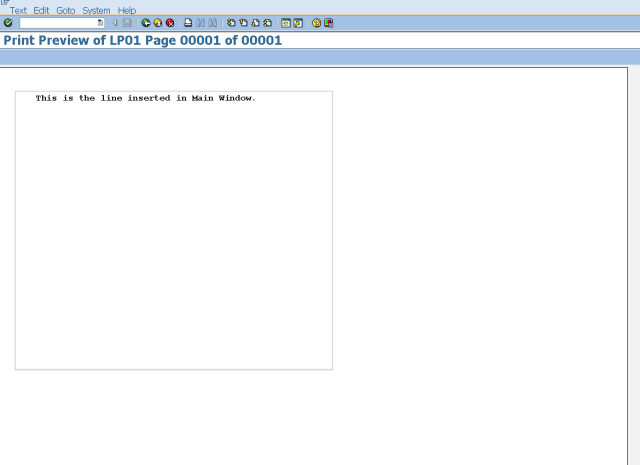
Task: Click the Customize Local Layout icon
Action: 329,23
